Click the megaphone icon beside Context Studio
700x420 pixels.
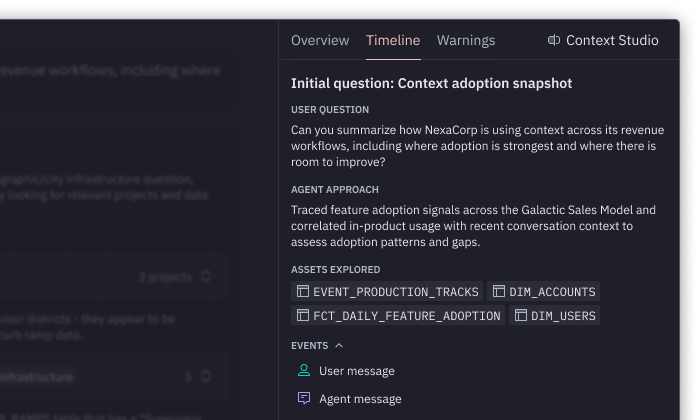pos(554,41)
